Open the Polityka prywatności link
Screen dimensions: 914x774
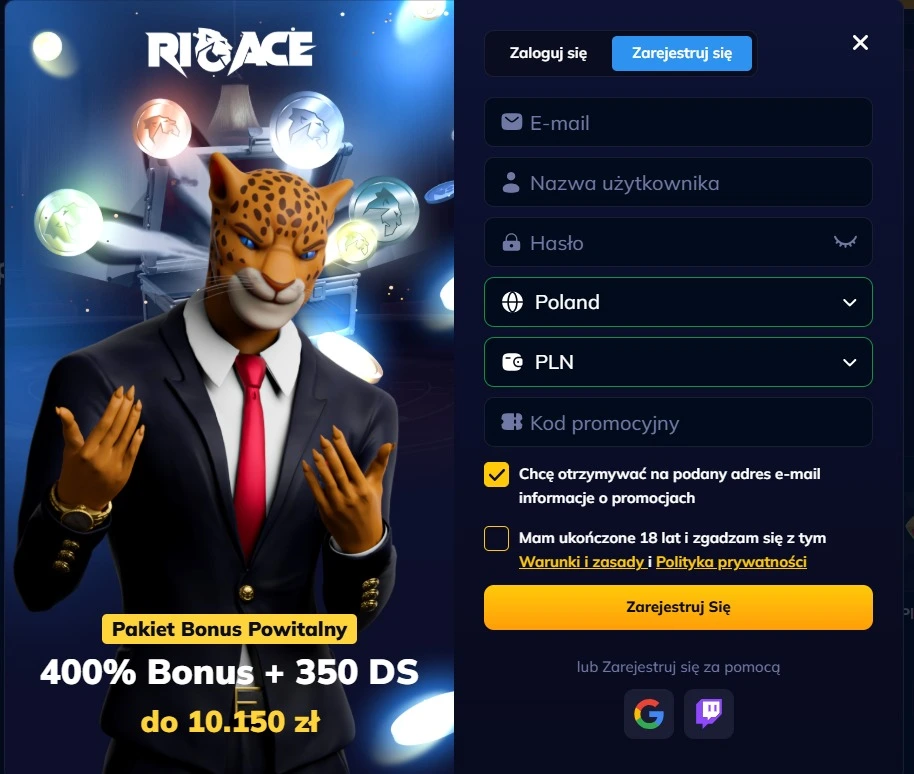[731, 562]
